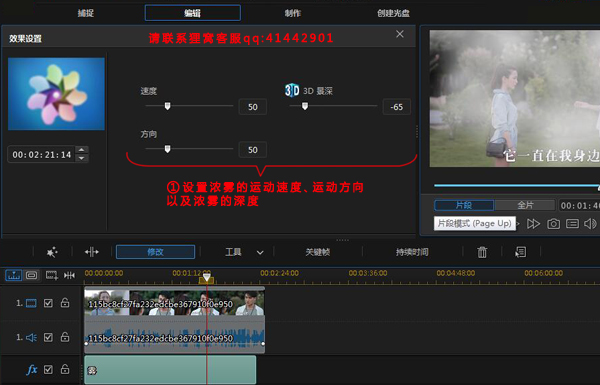Toggle audio track 1 enable checkbox
The width and height of the screenshot is (600, 385).
point(48,337)
